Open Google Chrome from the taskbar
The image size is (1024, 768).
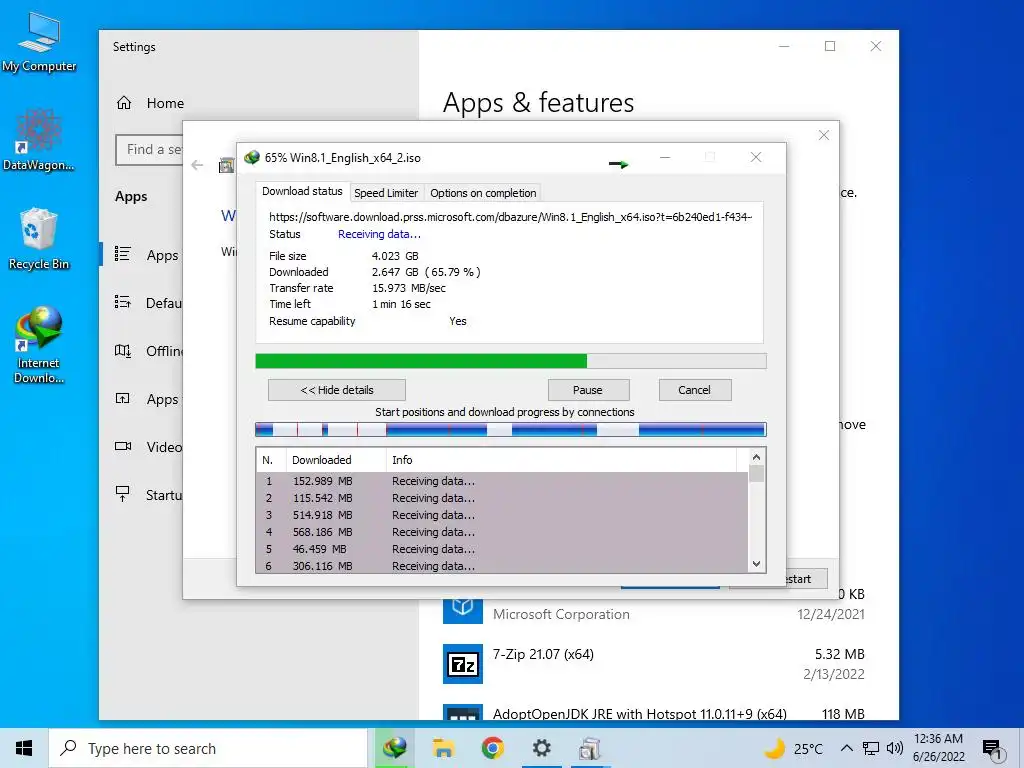pos(492,748)
